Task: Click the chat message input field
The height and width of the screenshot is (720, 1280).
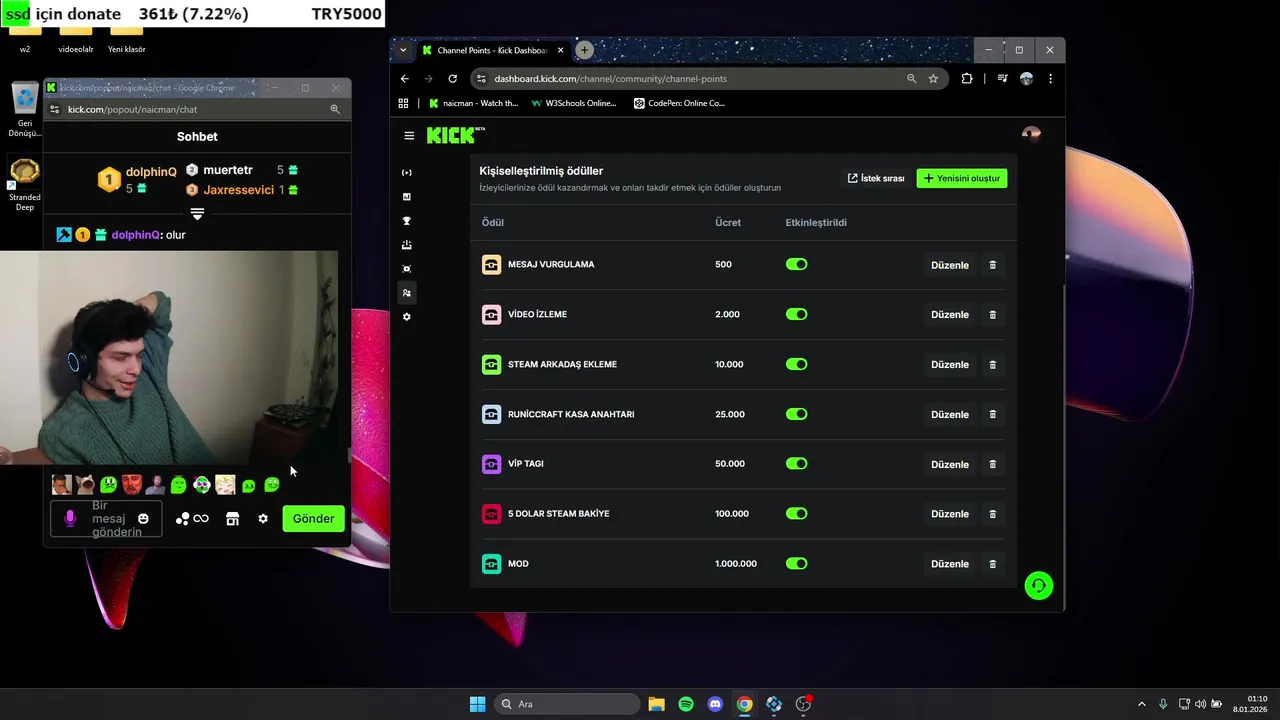Action: (x=107, y=518)
